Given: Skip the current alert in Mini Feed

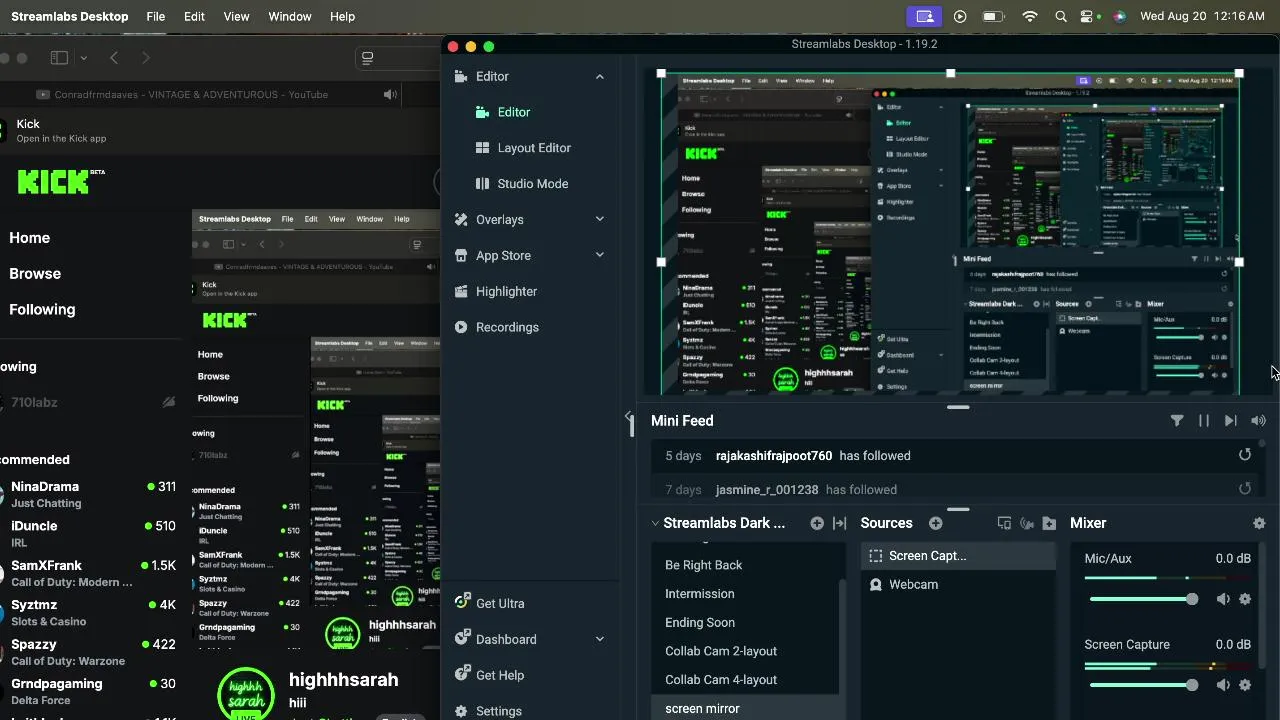Looking at the screenshot, I should 1231,421.
